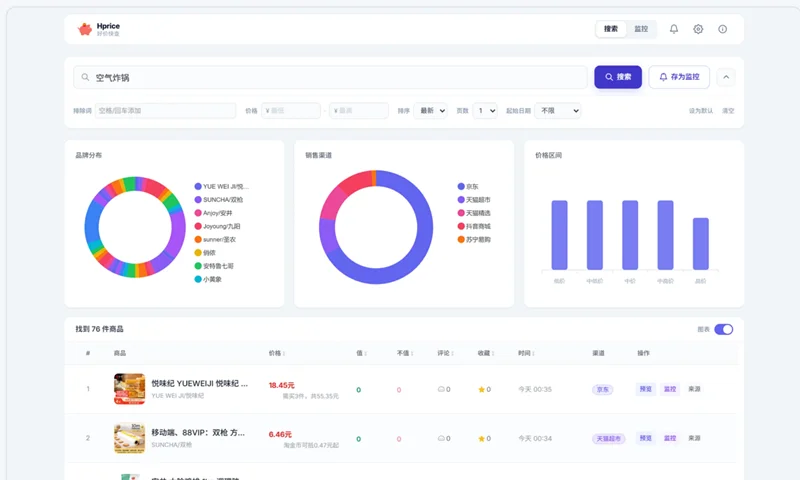Click the 排除词 exclude words field
This screenshot has width=800, height=480.
(x=165, y=111)
